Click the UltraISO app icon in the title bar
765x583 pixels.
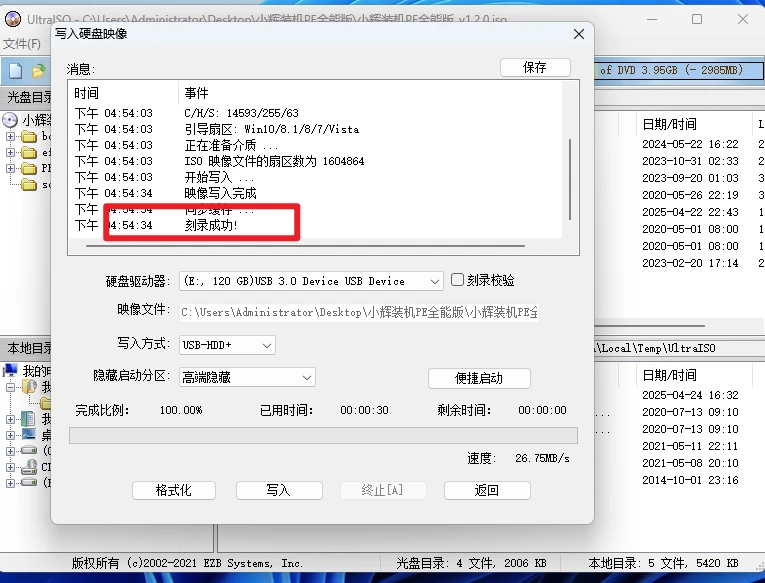[x=13, y=19]
